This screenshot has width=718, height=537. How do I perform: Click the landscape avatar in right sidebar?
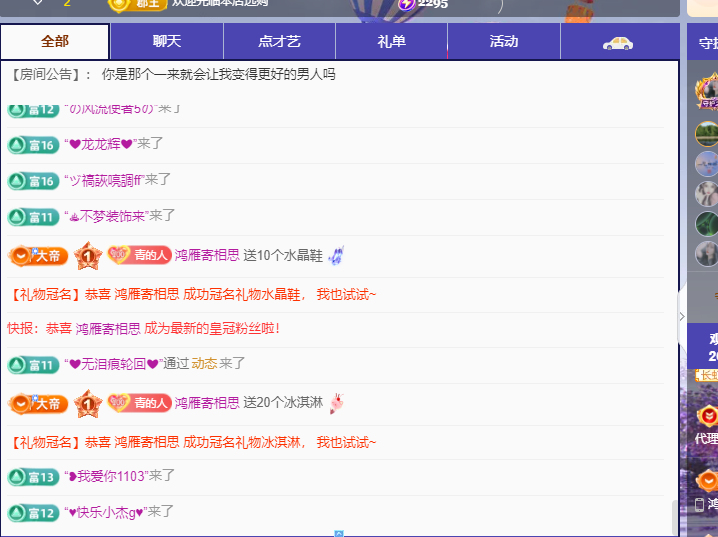(x=707, y=134)
